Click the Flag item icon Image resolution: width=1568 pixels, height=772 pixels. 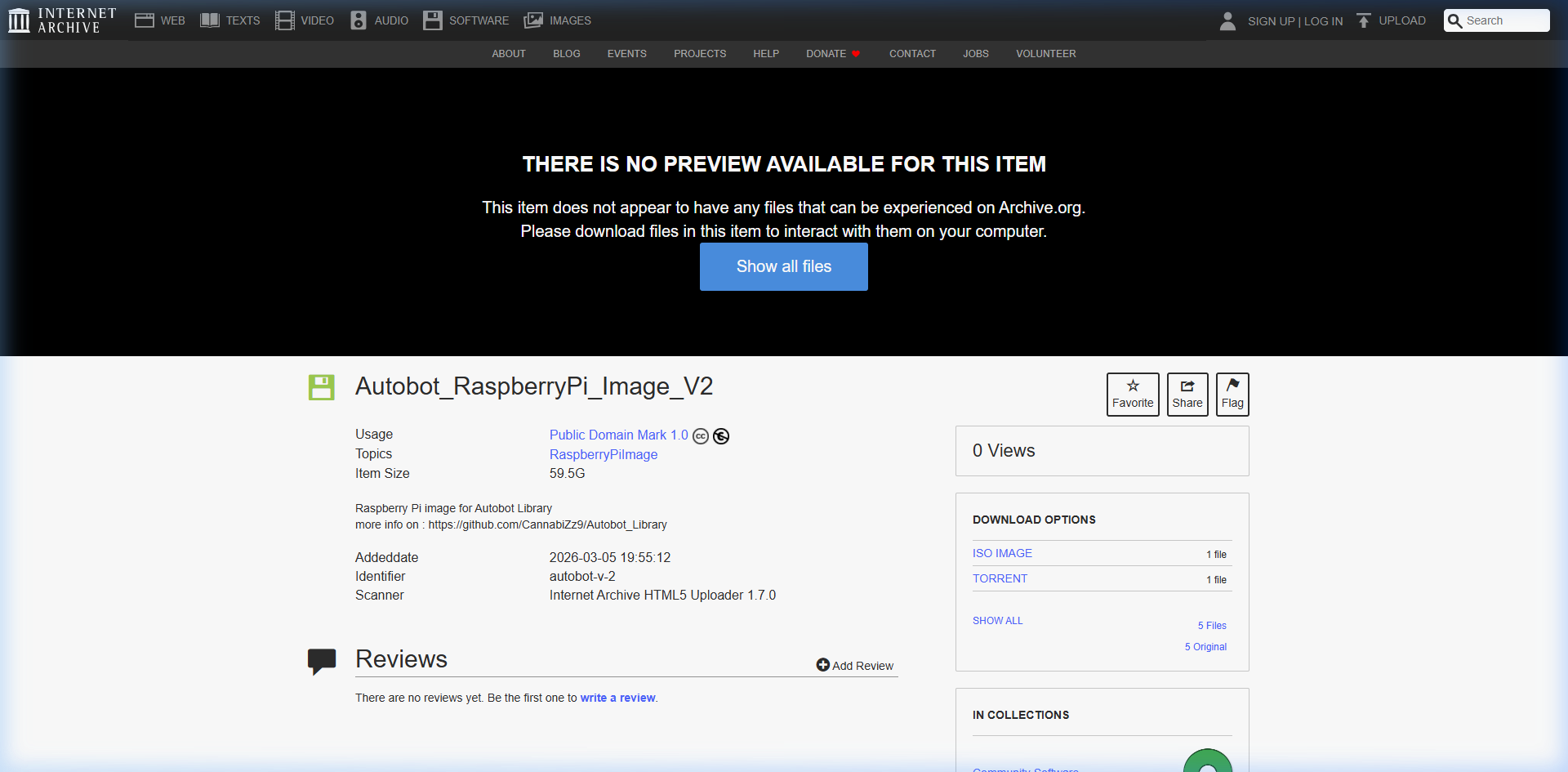click(x=1232, y=394)
